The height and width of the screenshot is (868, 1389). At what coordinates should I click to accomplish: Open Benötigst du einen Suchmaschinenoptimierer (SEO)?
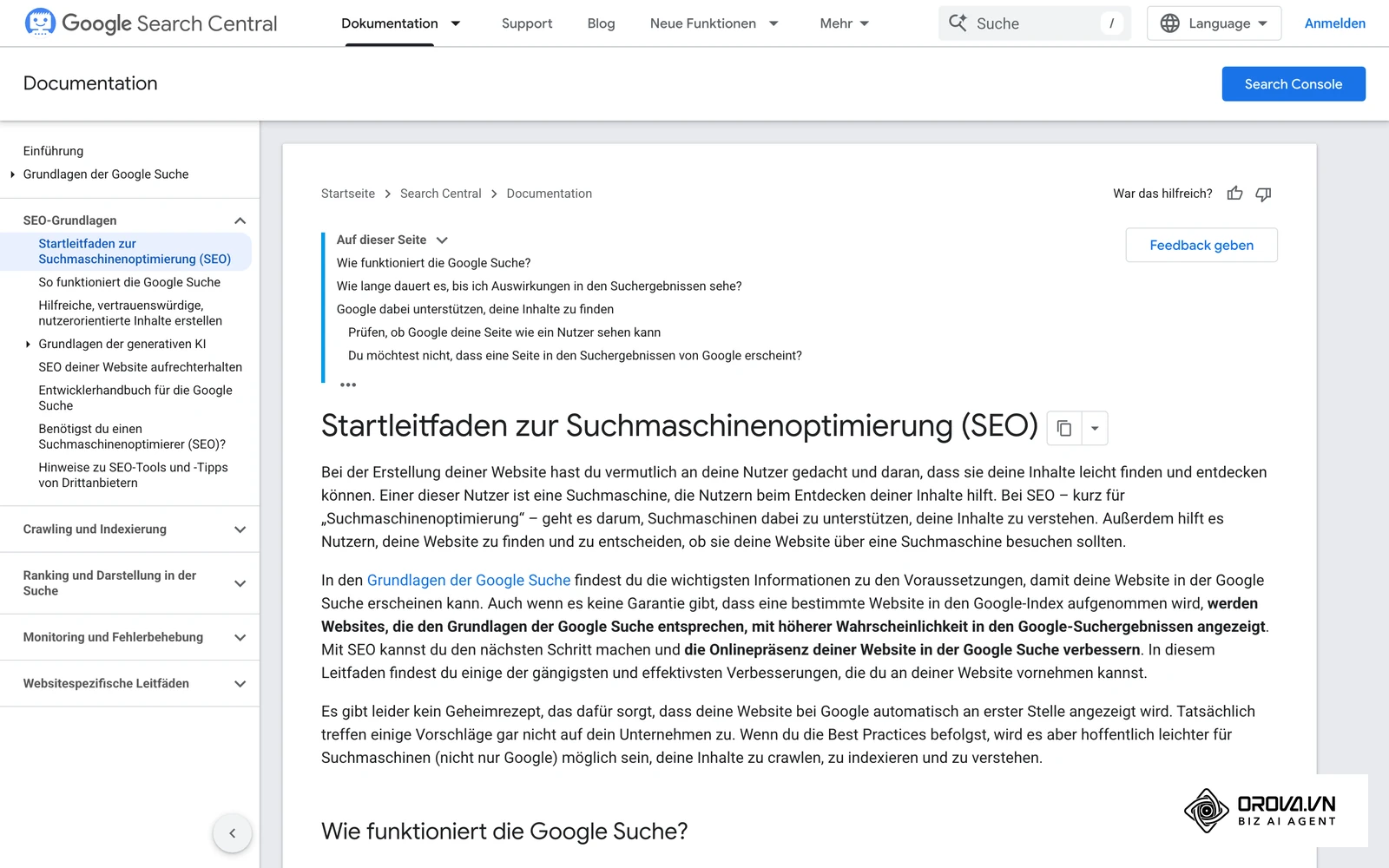point(132,437)
